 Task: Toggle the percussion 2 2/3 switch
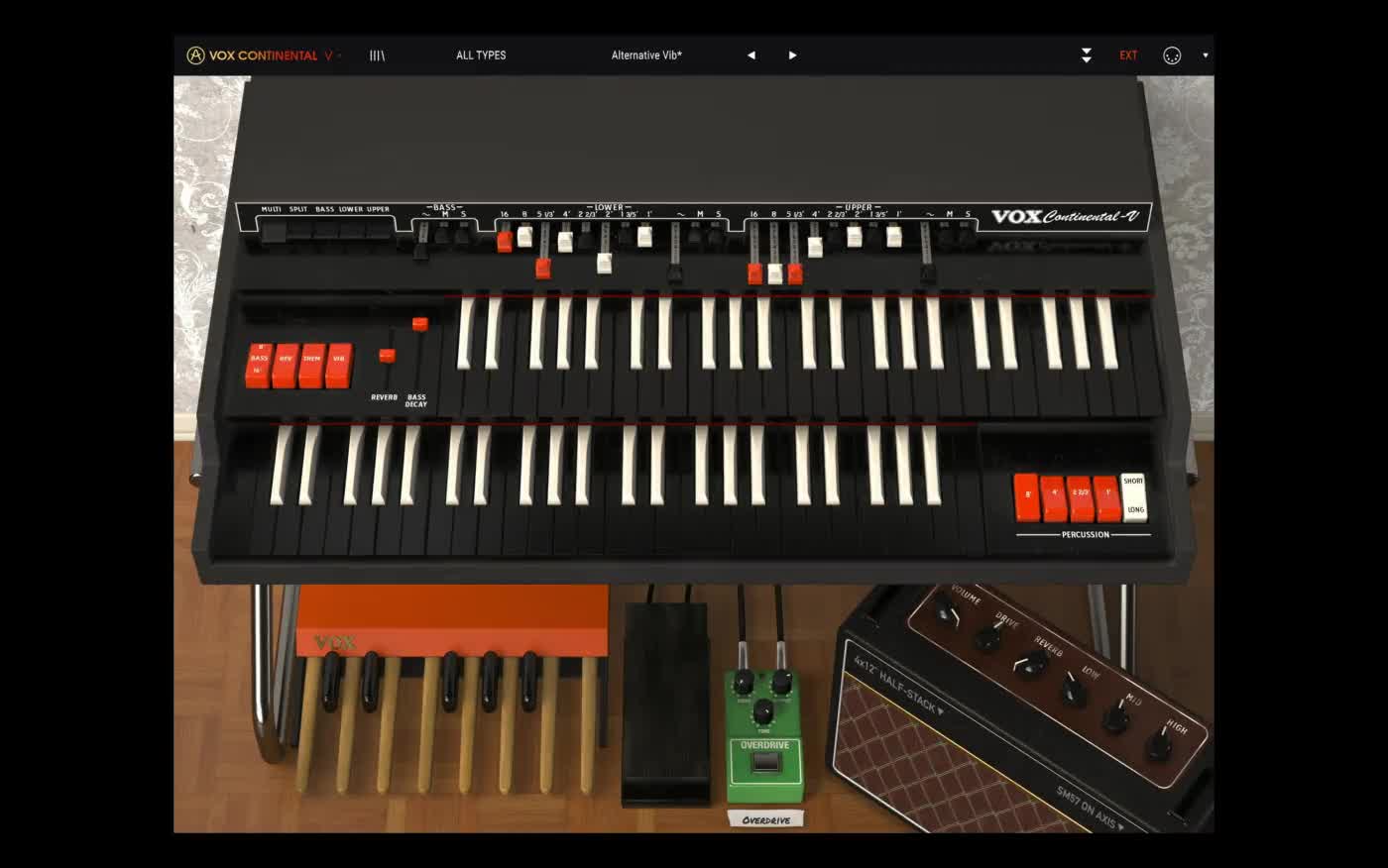click(x=1081, y=497)
